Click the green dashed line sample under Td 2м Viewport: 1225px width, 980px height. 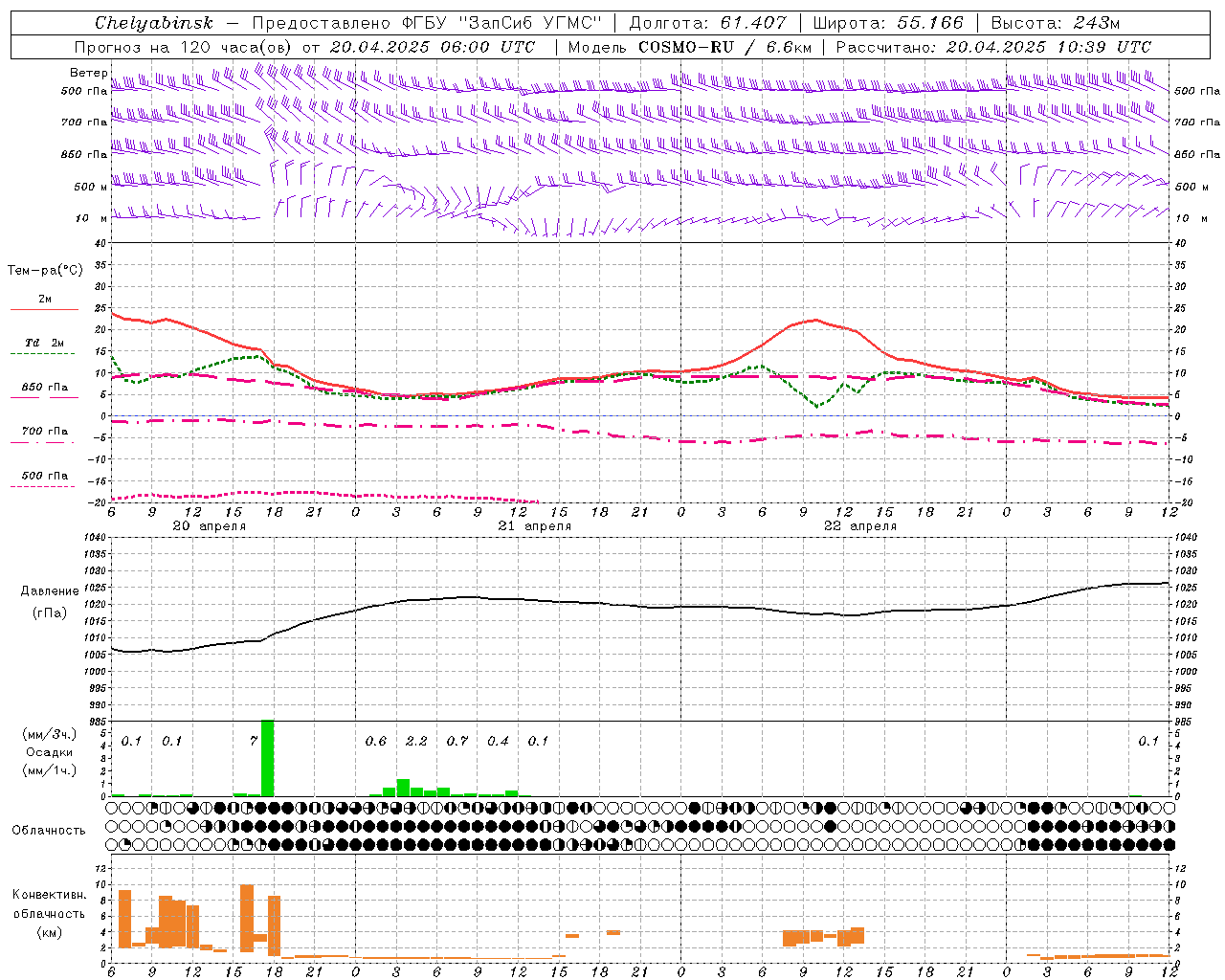pyautogui.click(x=44, y=354)
